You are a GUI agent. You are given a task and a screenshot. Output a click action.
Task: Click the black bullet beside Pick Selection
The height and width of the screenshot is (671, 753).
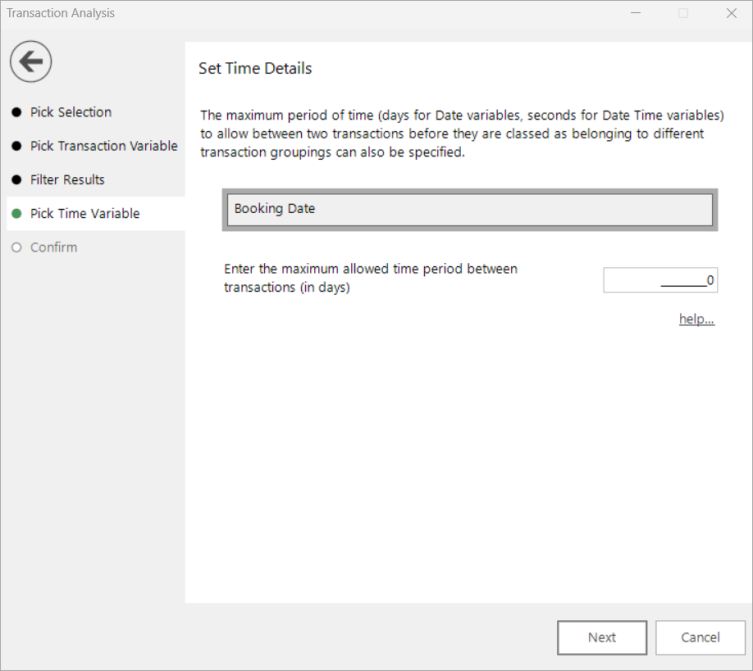point(16,112)
